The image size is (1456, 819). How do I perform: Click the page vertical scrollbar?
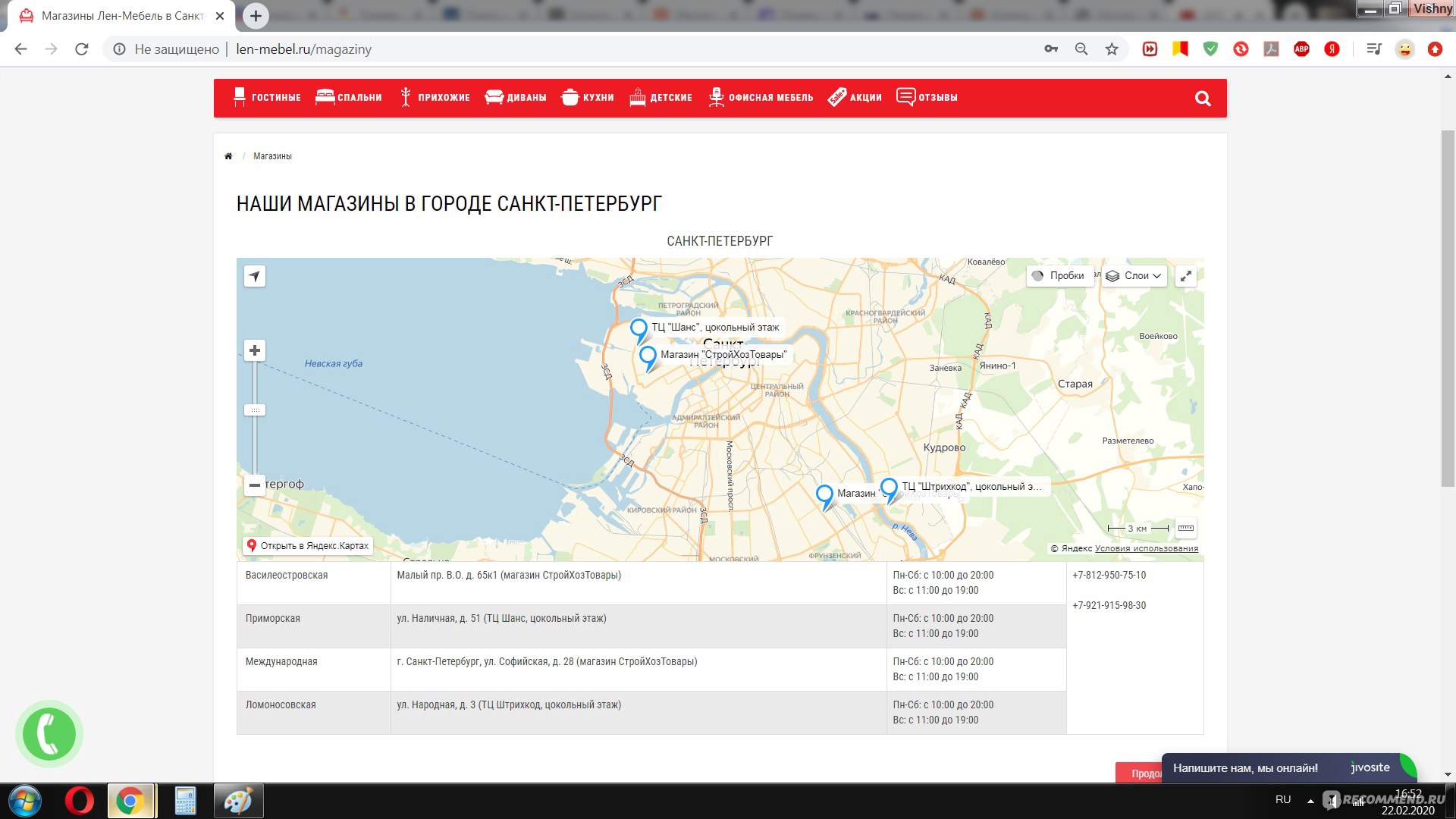1448,309
